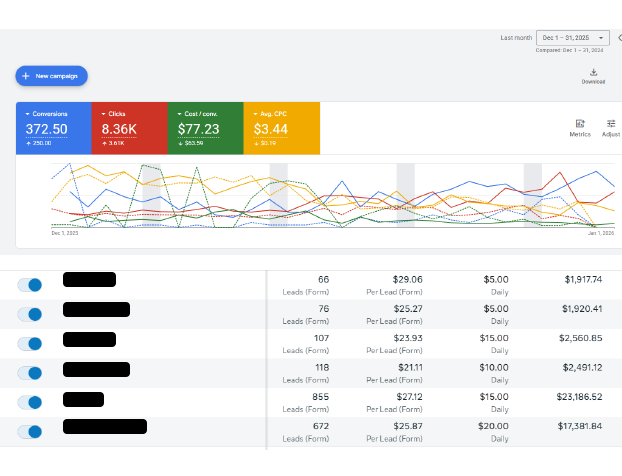
Task: Click the $5.00 daily budget in first row
Action: [496, 279]
